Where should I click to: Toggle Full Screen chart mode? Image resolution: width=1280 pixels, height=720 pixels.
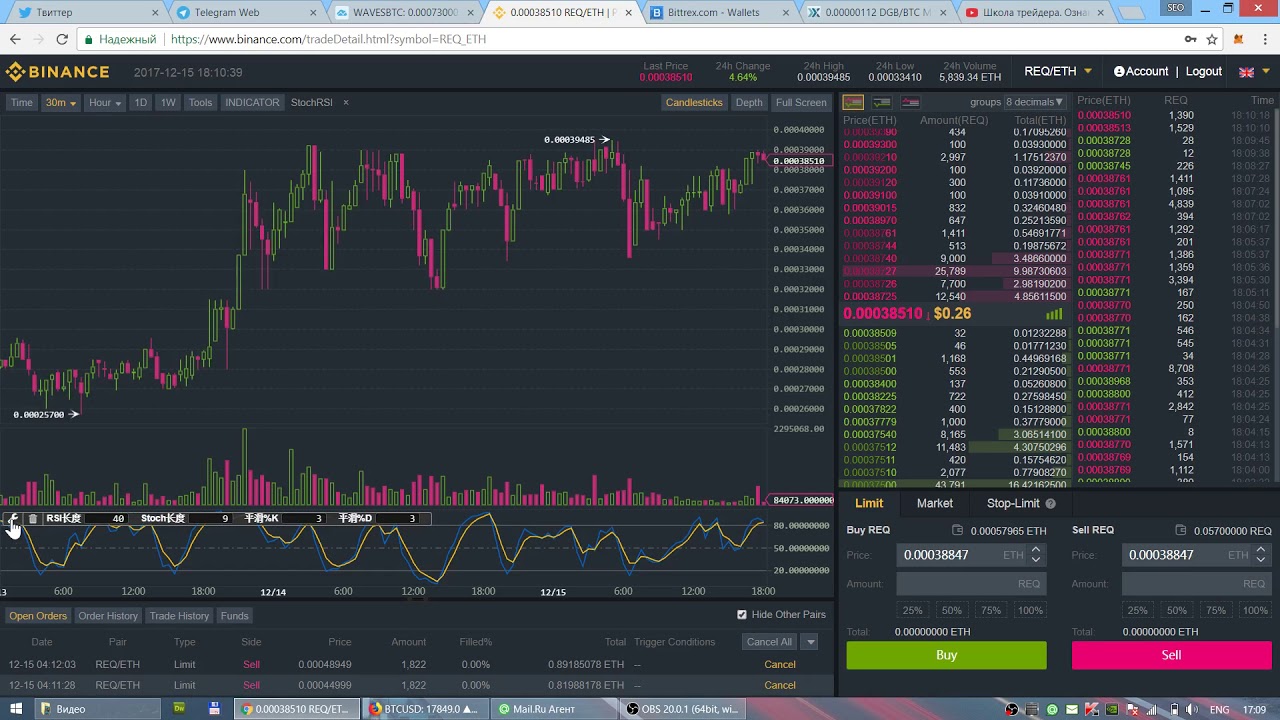(x=801, y=102)
